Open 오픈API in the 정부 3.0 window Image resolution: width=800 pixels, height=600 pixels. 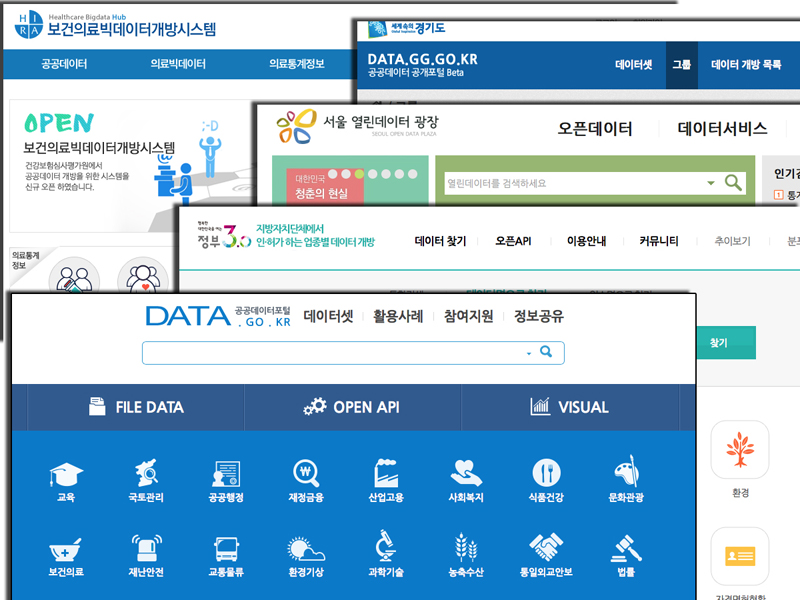[513, 241]
